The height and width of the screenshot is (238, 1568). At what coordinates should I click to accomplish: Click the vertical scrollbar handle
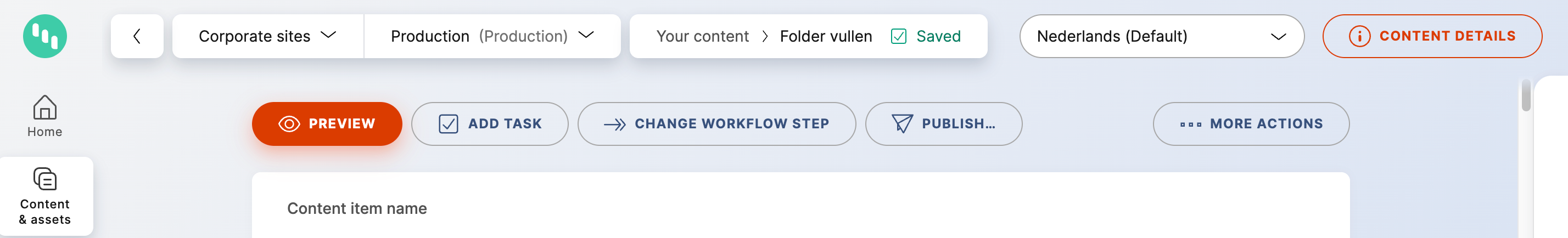pyautogui.click(x=1525, y=96)
